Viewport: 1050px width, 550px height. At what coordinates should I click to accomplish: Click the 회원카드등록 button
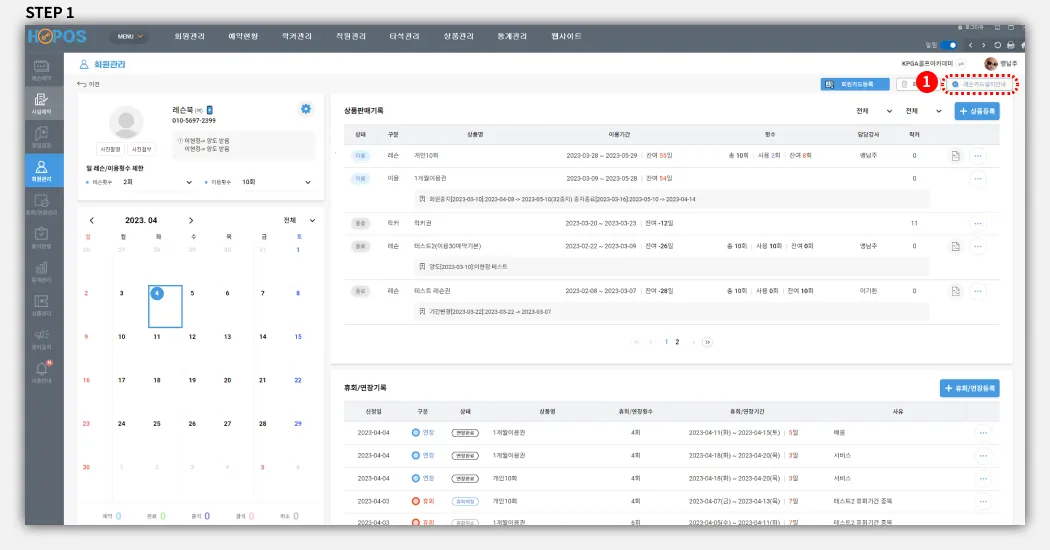(x=854, y=85)
